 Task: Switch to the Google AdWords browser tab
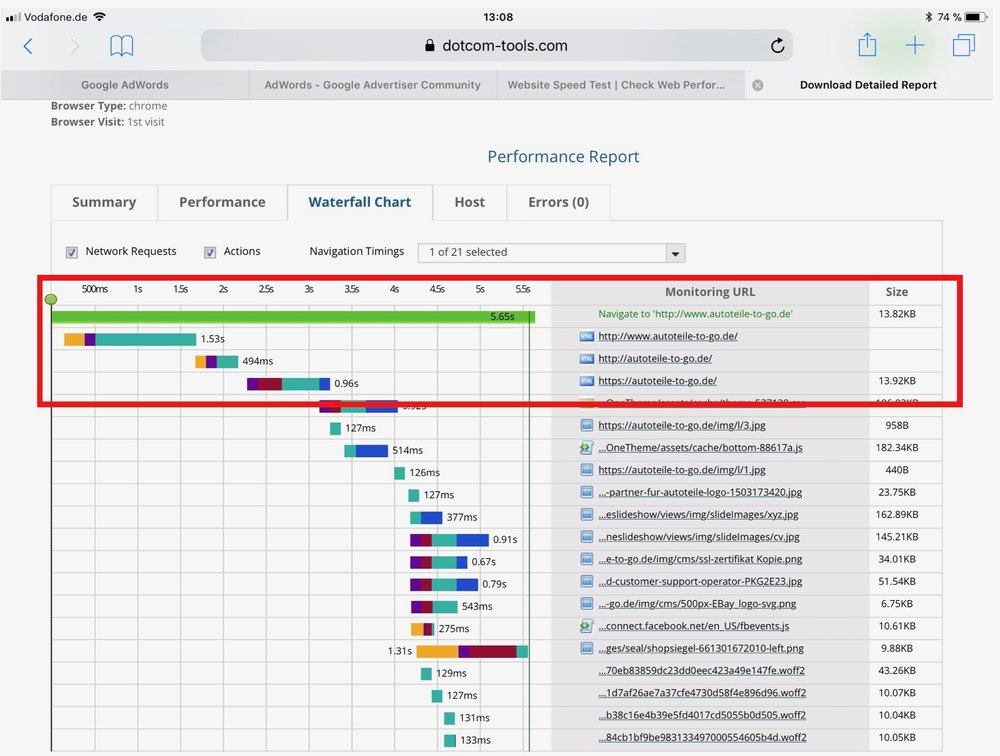(x=125, y=85)
